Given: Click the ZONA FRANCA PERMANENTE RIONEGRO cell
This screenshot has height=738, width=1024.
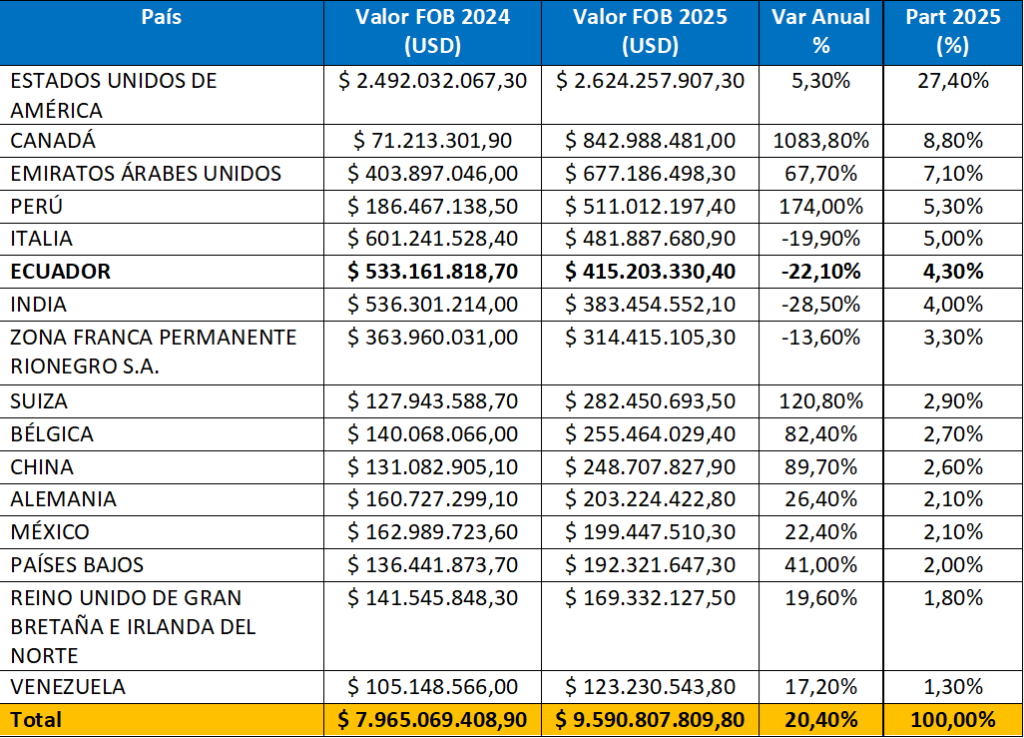Looking at the screenshot, I should pos(153,351).
